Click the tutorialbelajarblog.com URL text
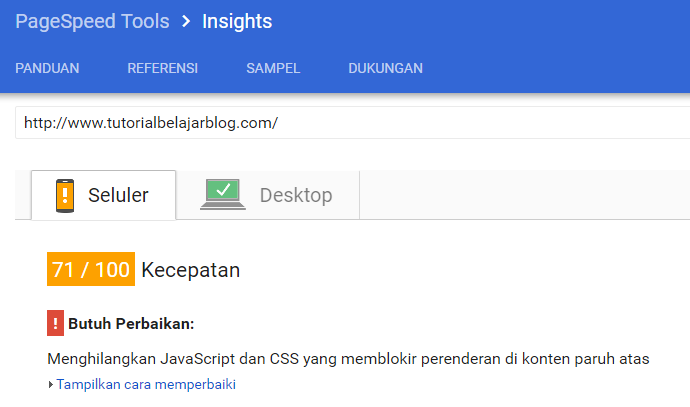The image size is (690, 407). (x=150, y=123)
